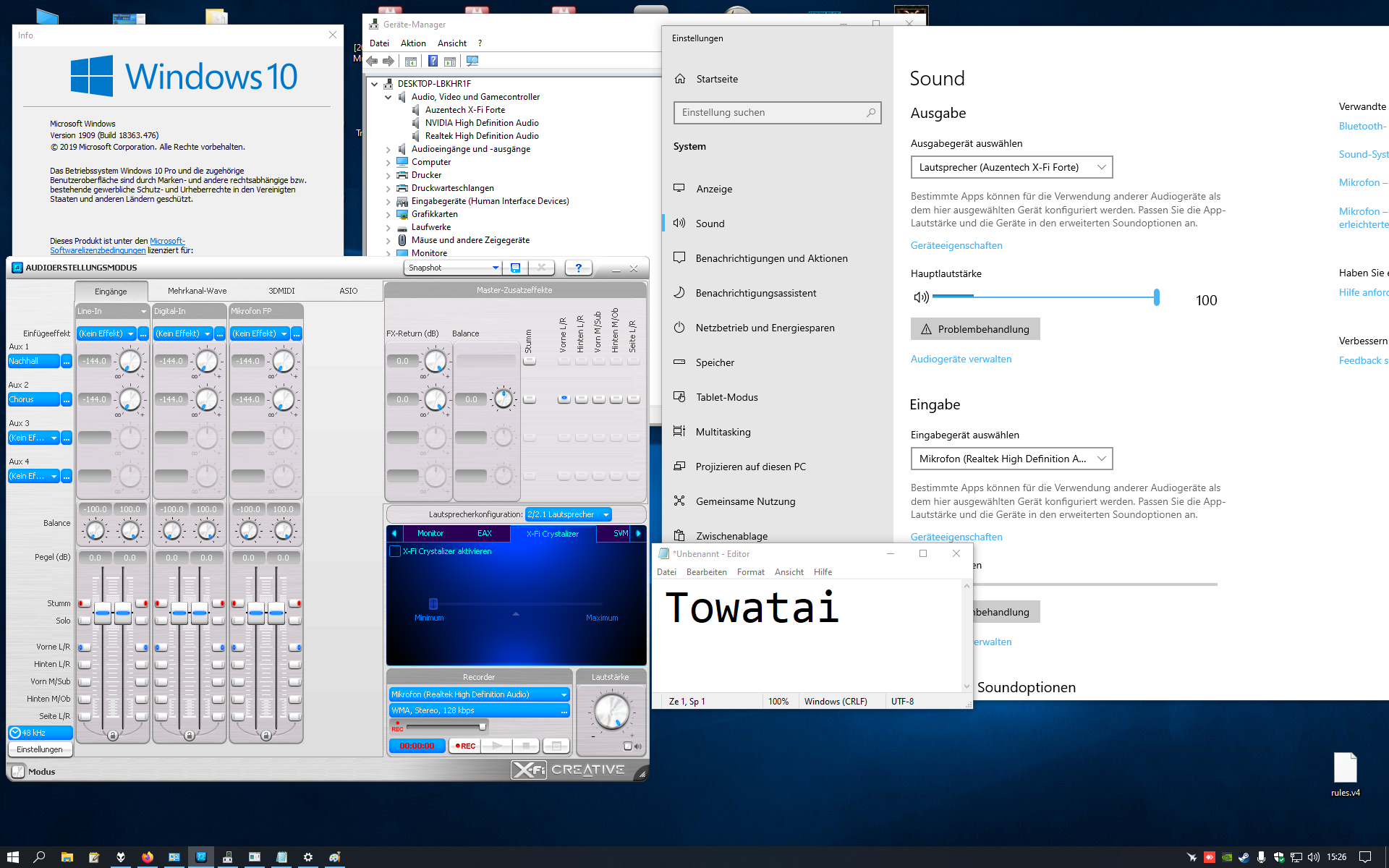Click the help question mark icon in the audio console
1389x868 pixels.
pos(578,268)
